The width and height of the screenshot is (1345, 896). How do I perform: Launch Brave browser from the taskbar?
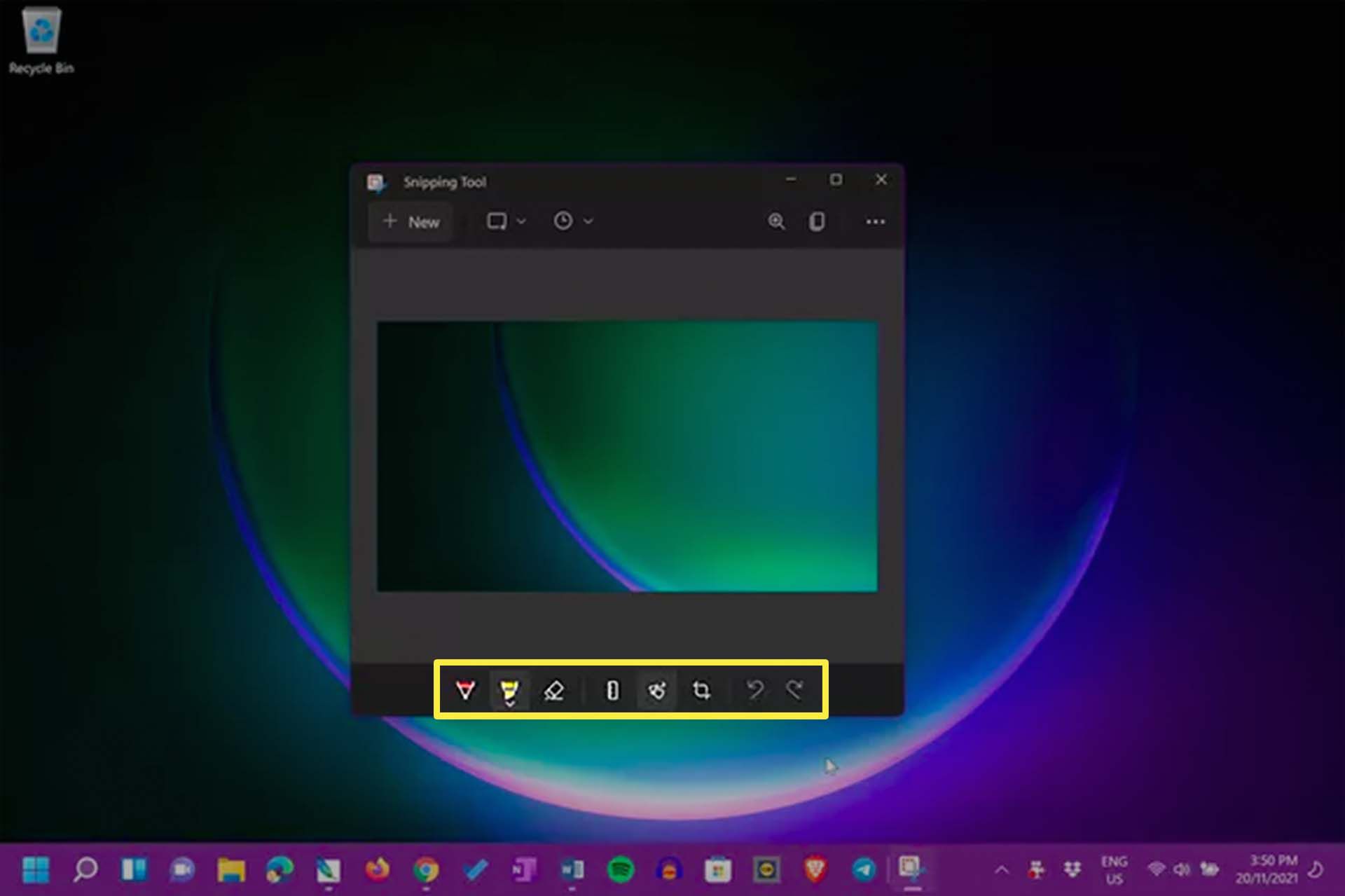click(x=815, y=870)
